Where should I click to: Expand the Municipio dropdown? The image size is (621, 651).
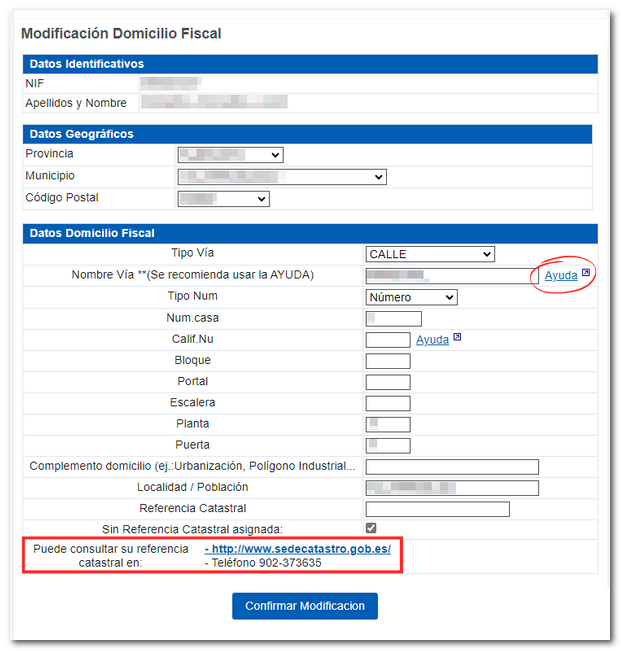tap(281, 177)
